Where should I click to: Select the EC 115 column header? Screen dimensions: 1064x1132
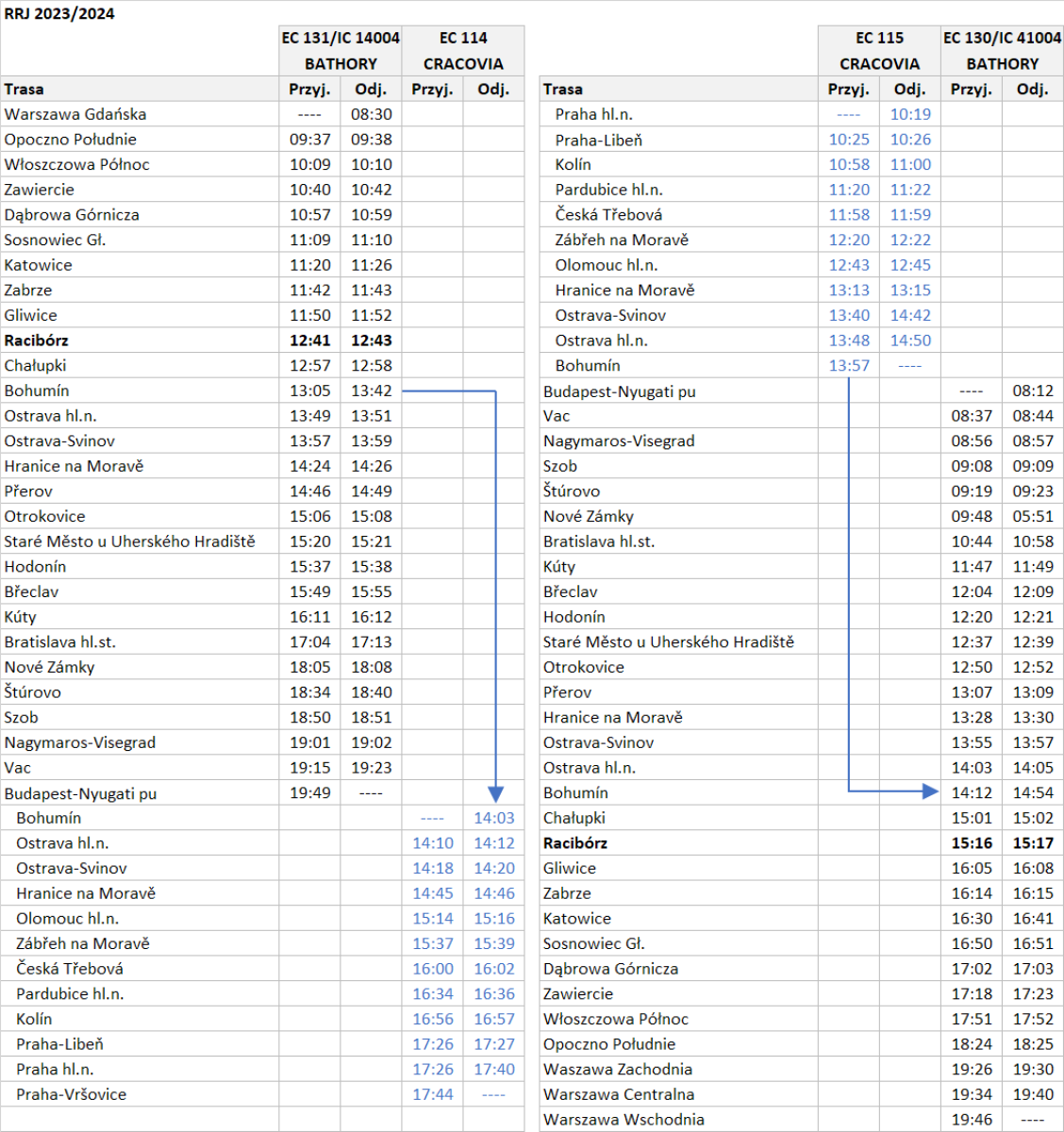pos(879,38)
